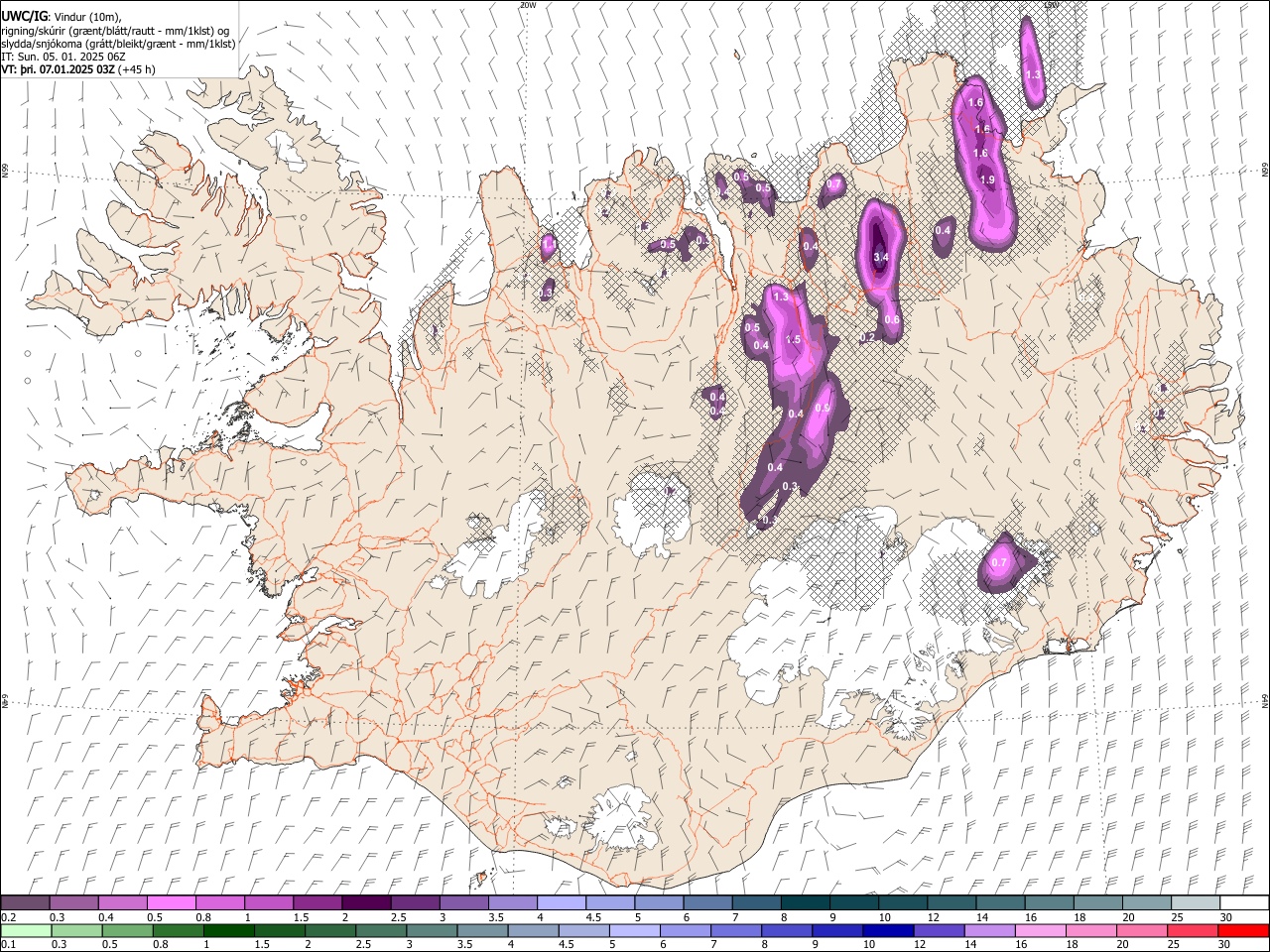Viewport: 1270px width, 952px height.
Task: Click the darkest purple 2 swatch in upper legend
Action: tap(366, 903)
